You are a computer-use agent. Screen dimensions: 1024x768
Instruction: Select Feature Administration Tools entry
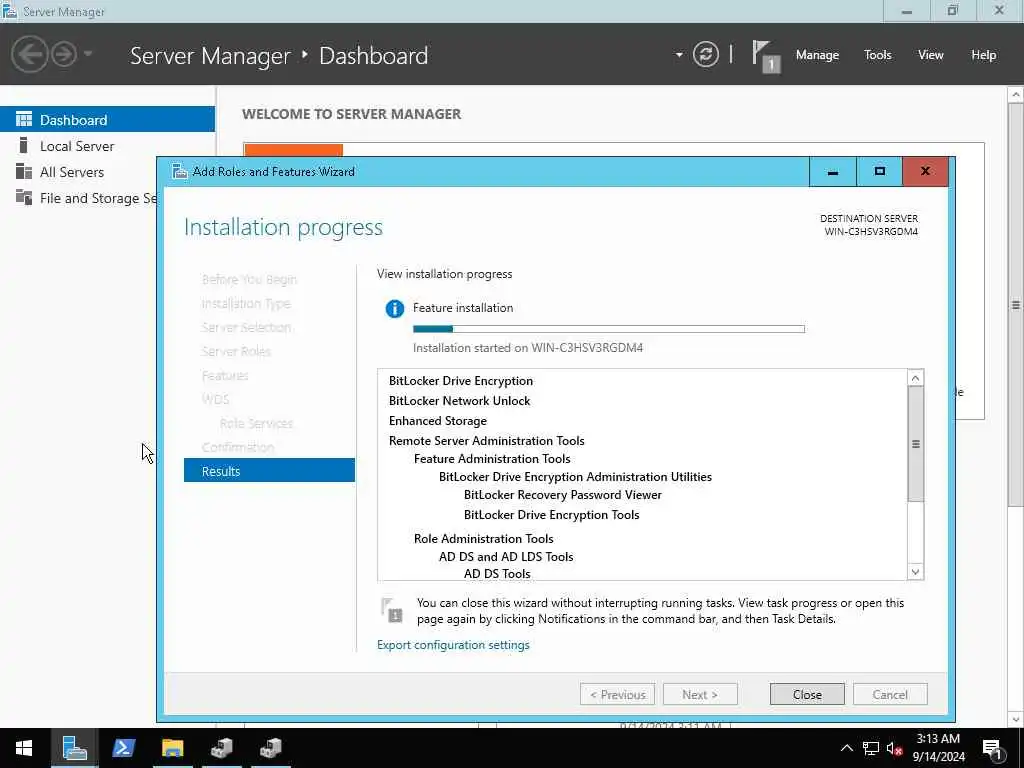[x=492, y=458]
